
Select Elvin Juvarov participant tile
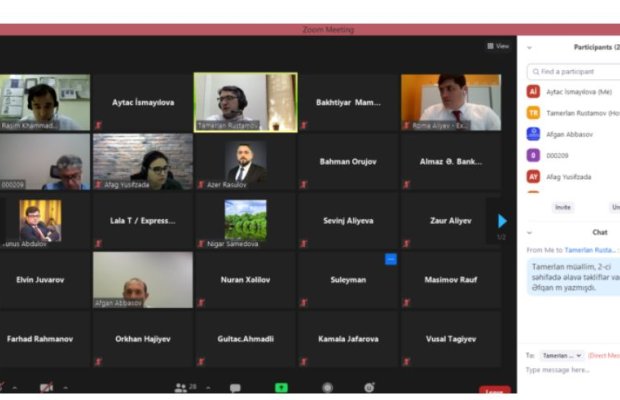pyautogui.click(x=45, y=280)
